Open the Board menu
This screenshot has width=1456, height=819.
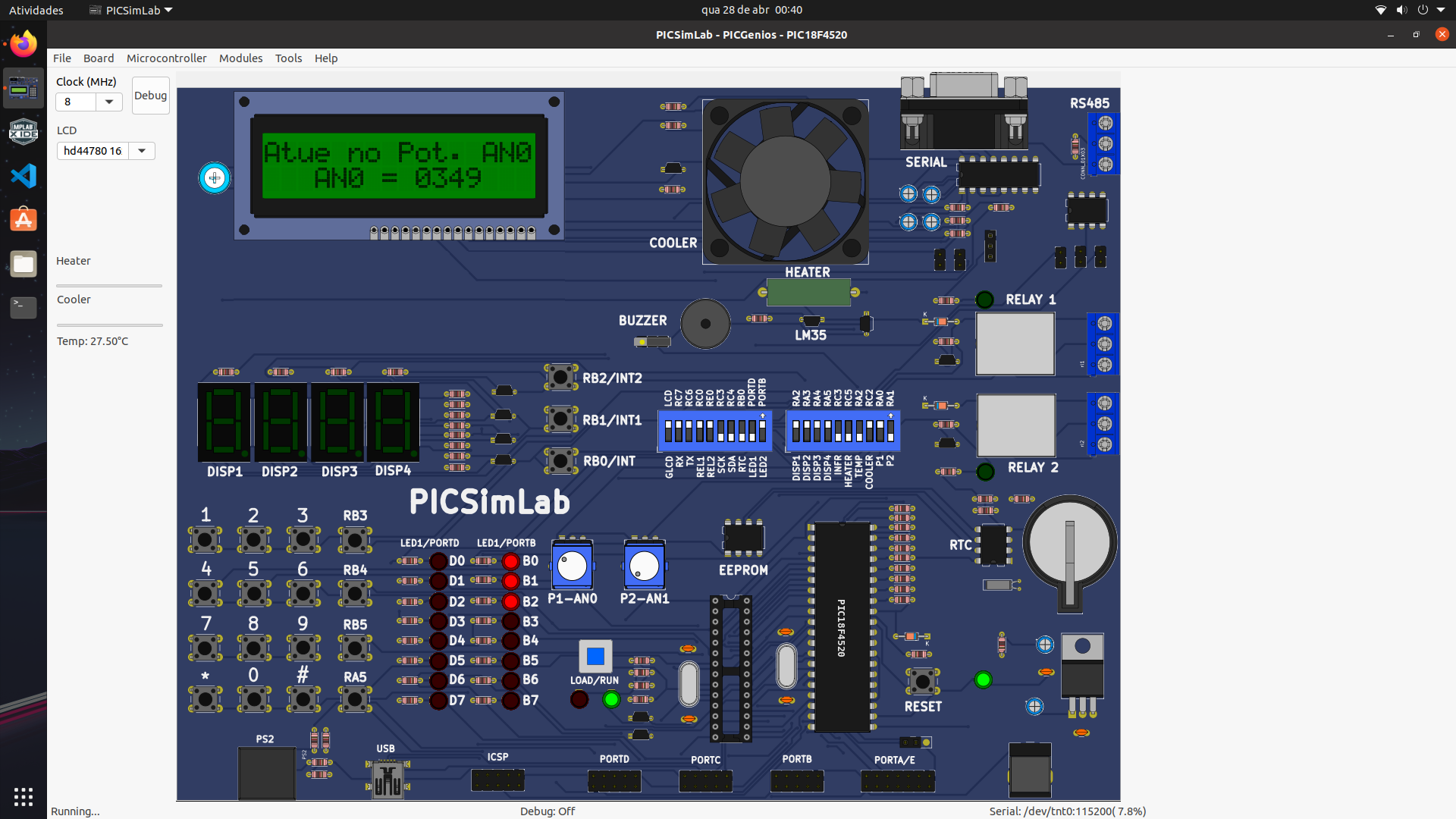(99, 58)
